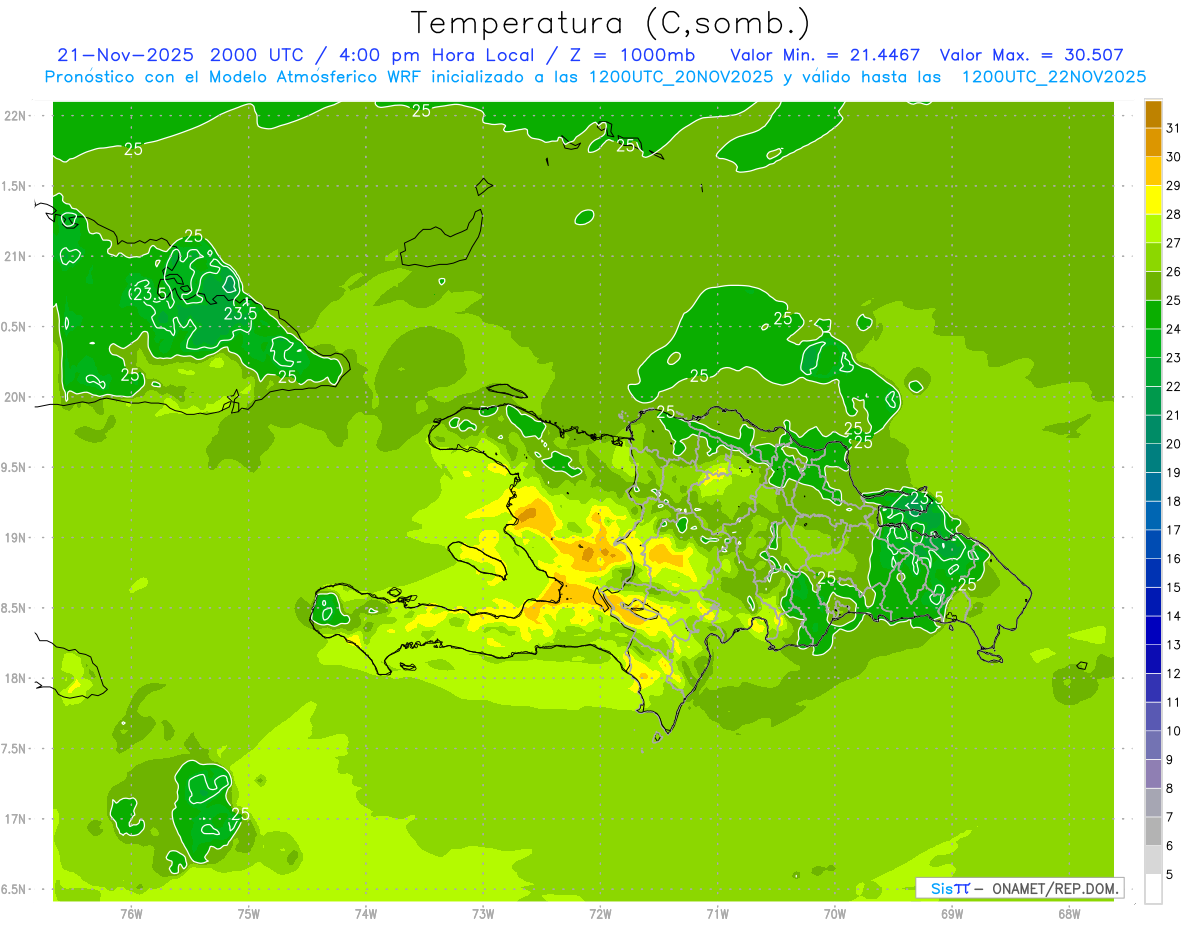Click the 72W longitude axis label
1200x927 pixels.
click(600, 913)
